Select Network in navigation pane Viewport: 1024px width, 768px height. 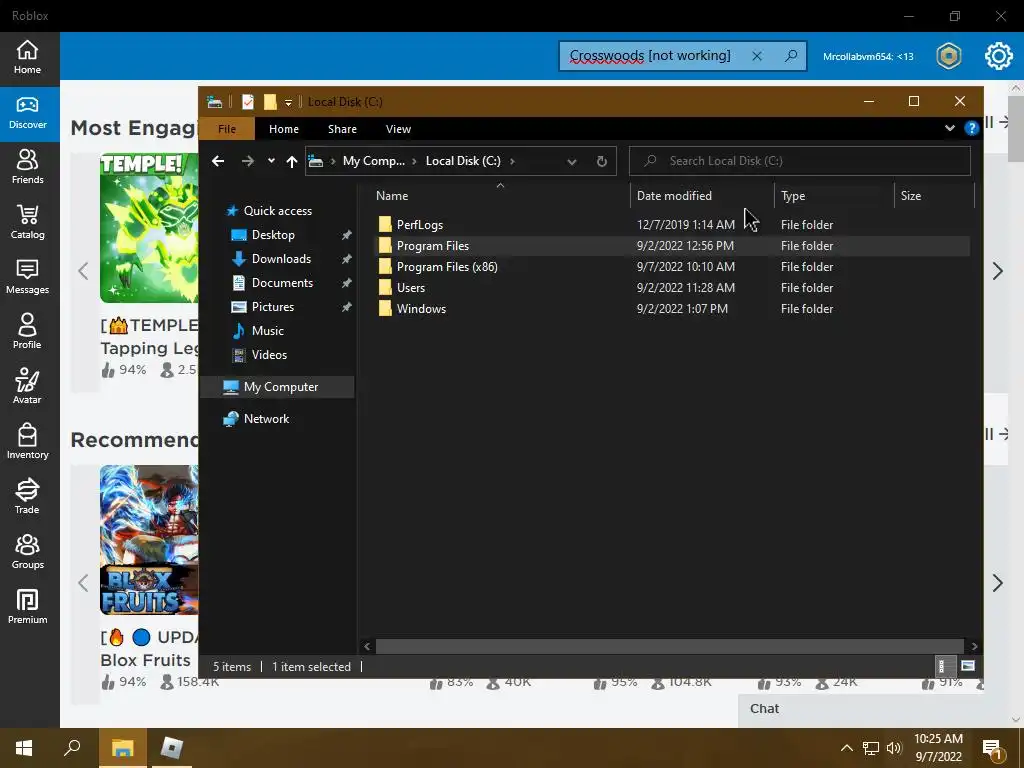(266, 419)
